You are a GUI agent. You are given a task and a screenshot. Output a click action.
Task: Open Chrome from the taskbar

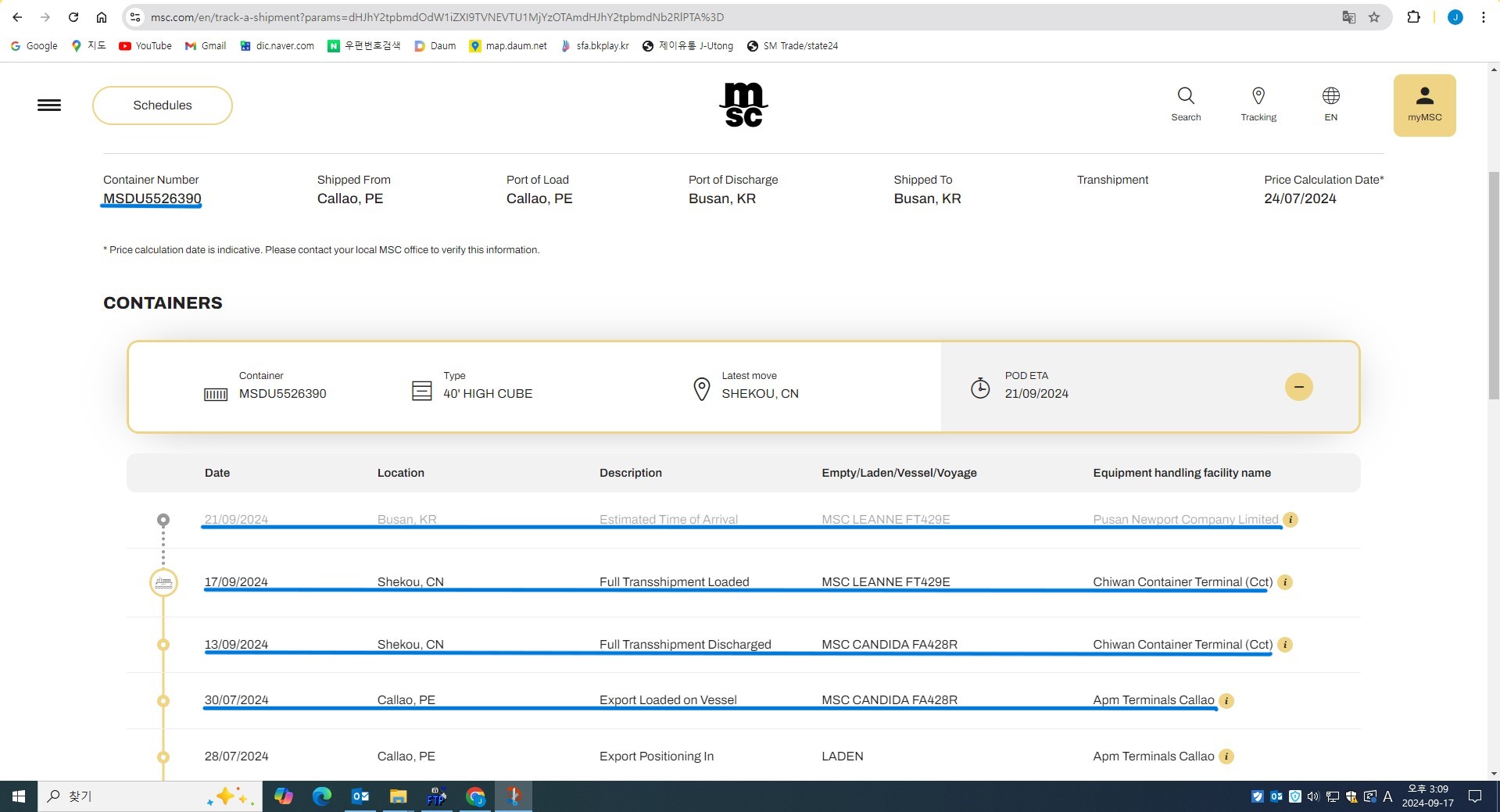(475, 796)
